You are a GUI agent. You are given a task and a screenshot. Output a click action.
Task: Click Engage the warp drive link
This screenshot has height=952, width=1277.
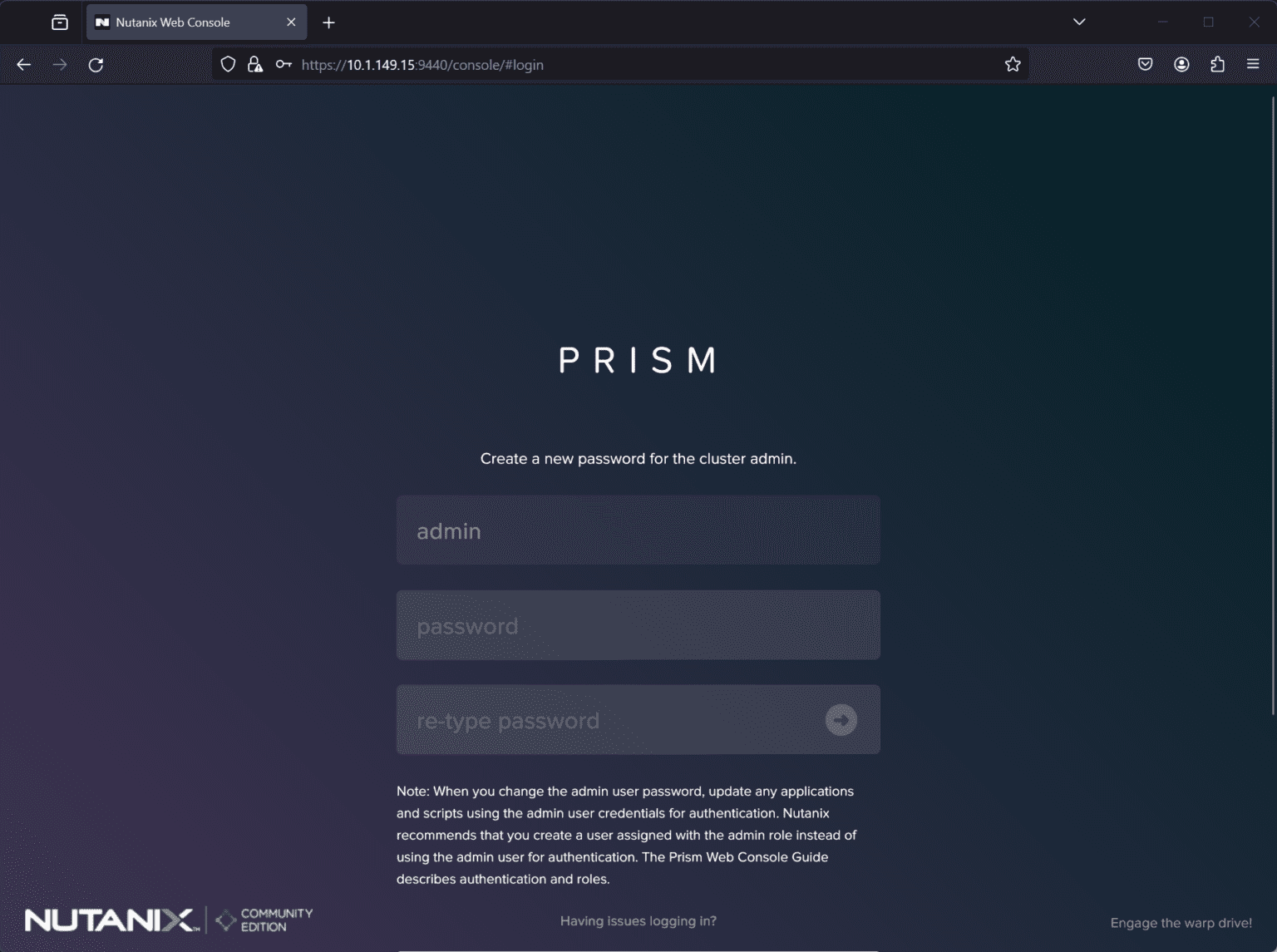1181,923
